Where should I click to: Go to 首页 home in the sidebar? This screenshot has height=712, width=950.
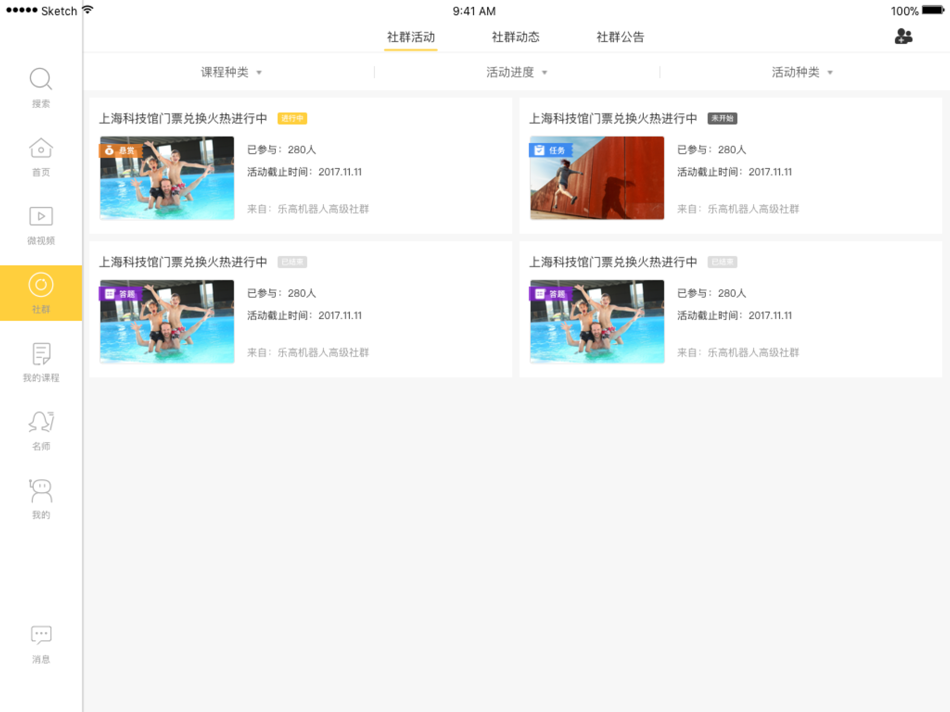(x=41, y=157)
